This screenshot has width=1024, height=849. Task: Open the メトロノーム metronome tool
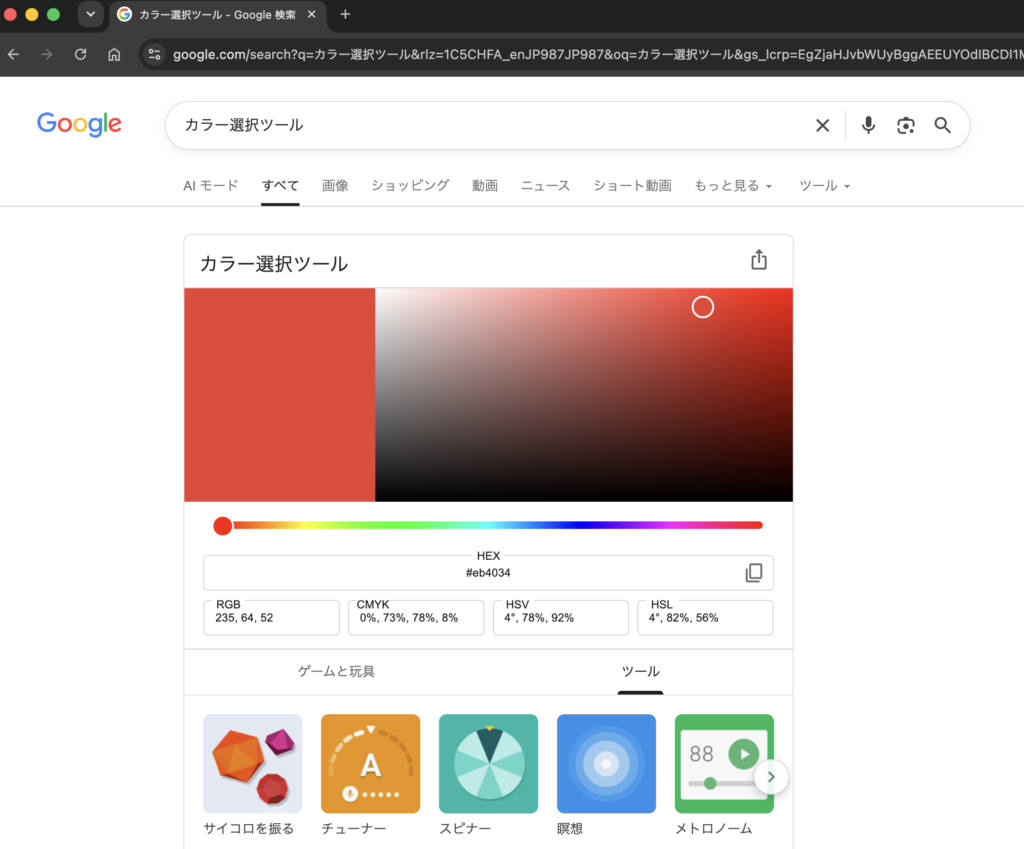click(x=724, y=763)
